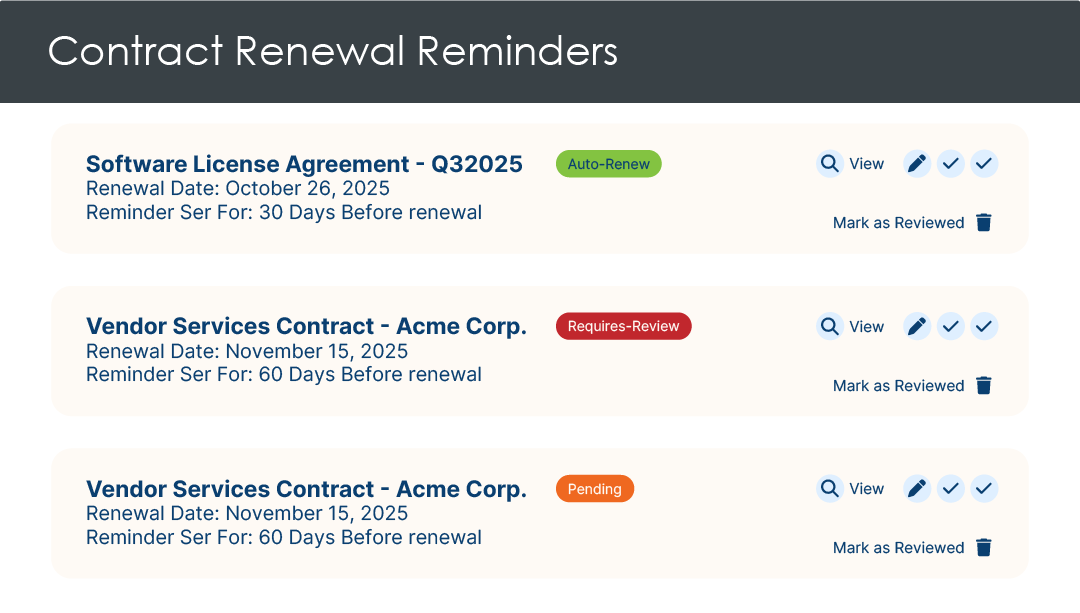Click the delete trash icon on the Pending contract

(x=984, y=548)
